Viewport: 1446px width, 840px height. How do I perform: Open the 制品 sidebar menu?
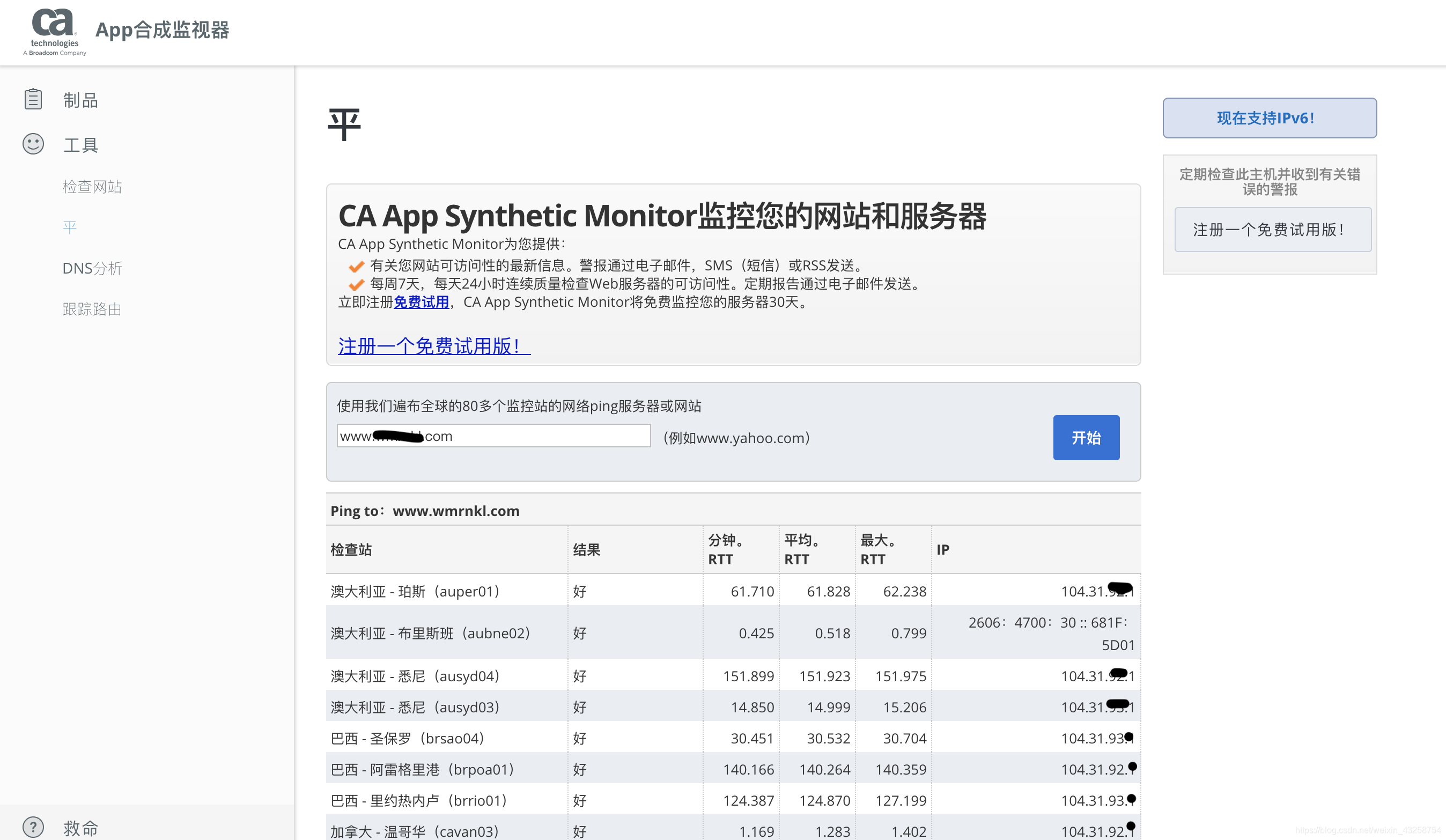80,100
